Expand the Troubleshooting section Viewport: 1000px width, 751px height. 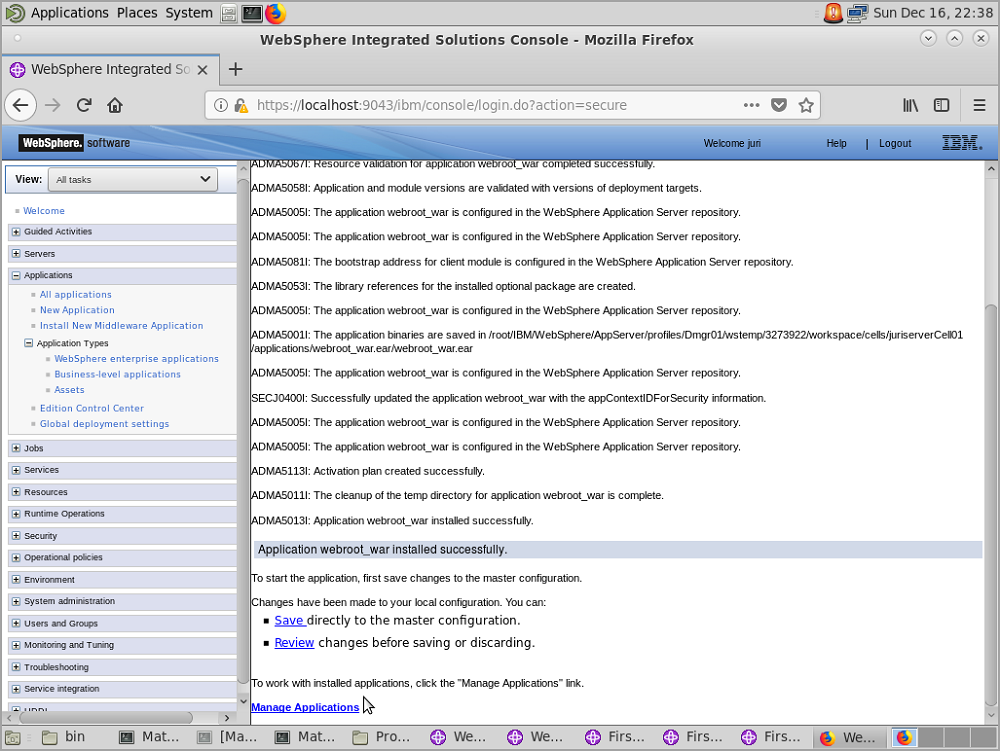[16, 667]
